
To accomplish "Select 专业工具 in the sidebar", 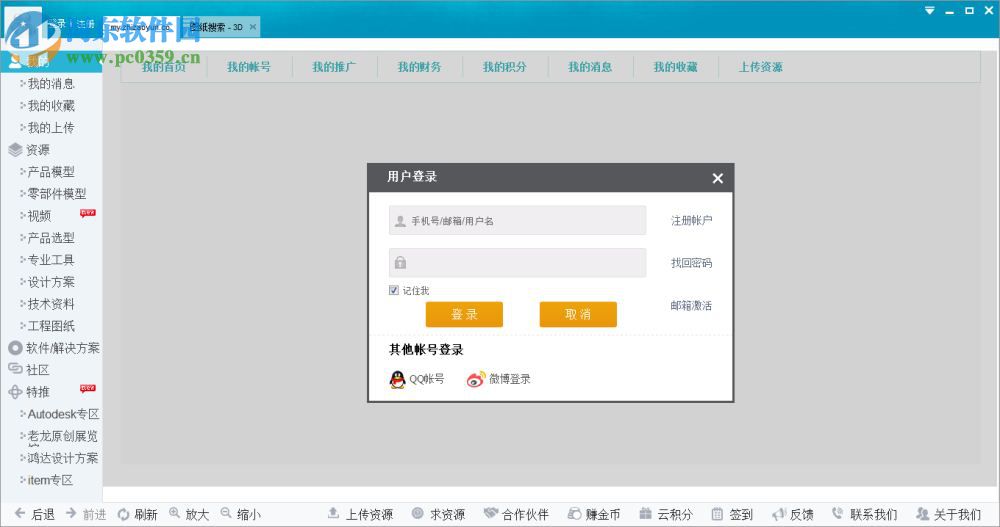I will tap(51, 260).
